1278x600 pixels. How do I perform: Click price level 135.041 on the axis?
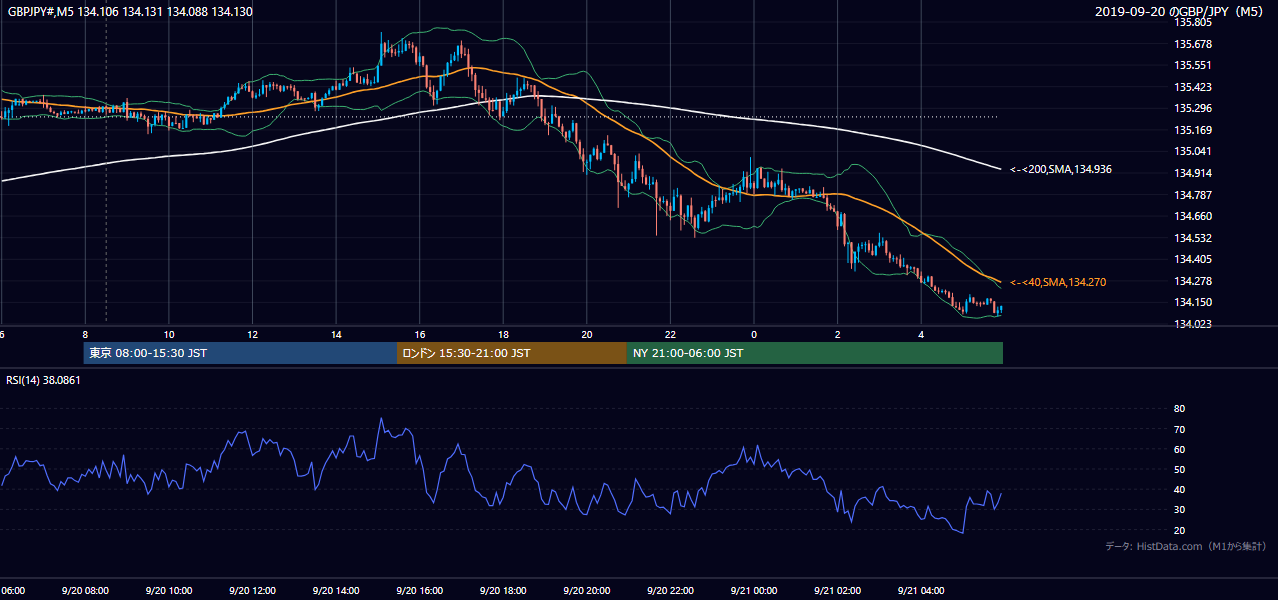click(1192, 152)
